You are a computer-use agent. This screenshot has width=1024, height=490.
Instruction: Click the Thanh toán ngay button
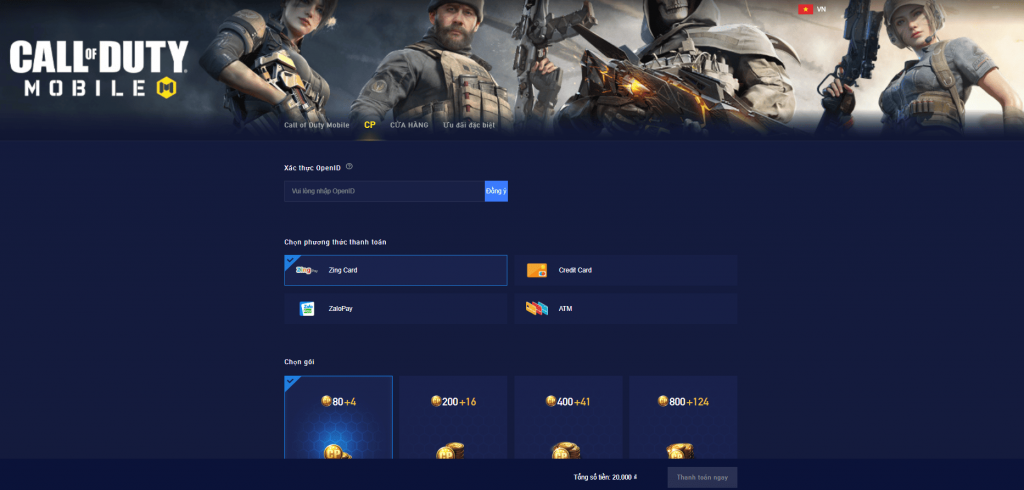[702, 477]
